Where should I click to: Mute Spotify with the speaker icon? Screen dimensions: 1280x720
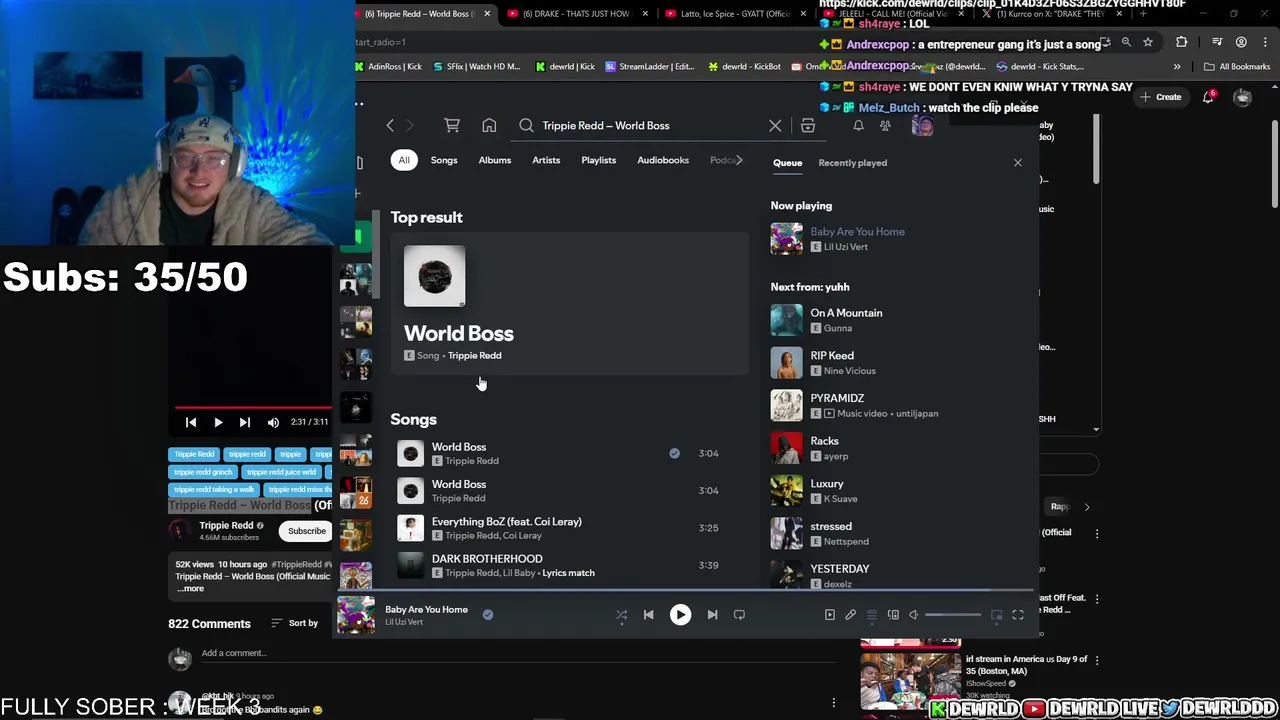(913, 615)
